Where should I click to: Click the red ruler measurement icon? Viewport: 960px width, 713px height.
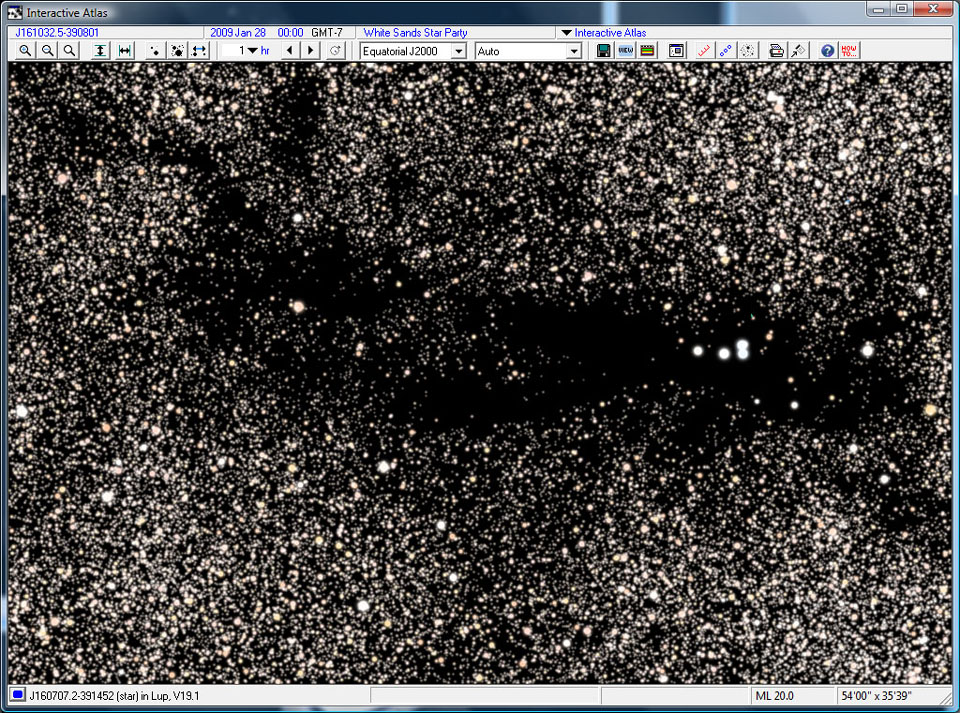(703, 51)
